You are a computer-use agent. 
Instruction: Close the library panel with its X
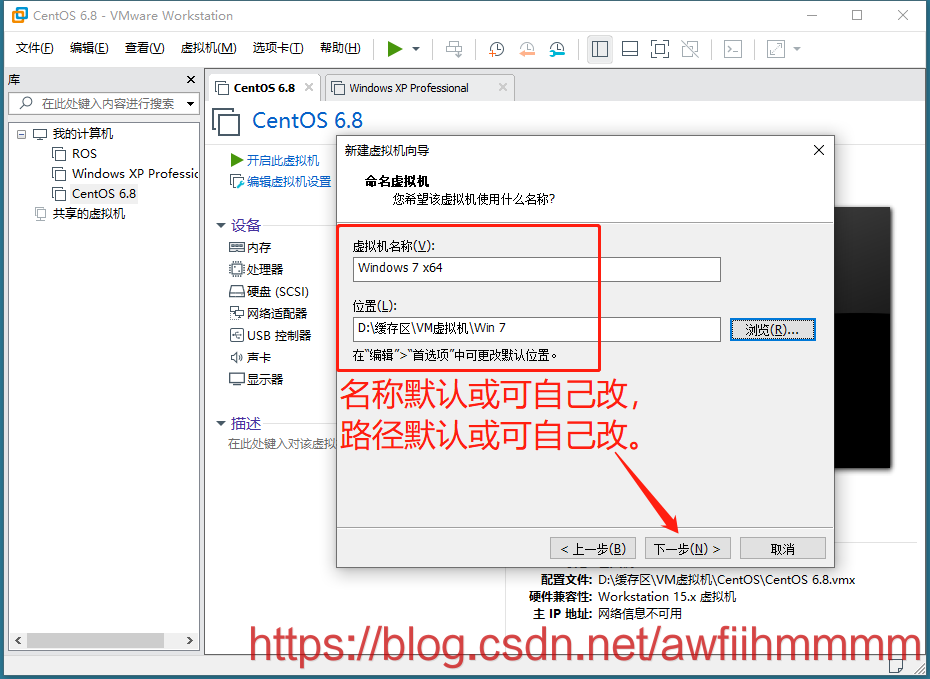[x=191, y=79]
